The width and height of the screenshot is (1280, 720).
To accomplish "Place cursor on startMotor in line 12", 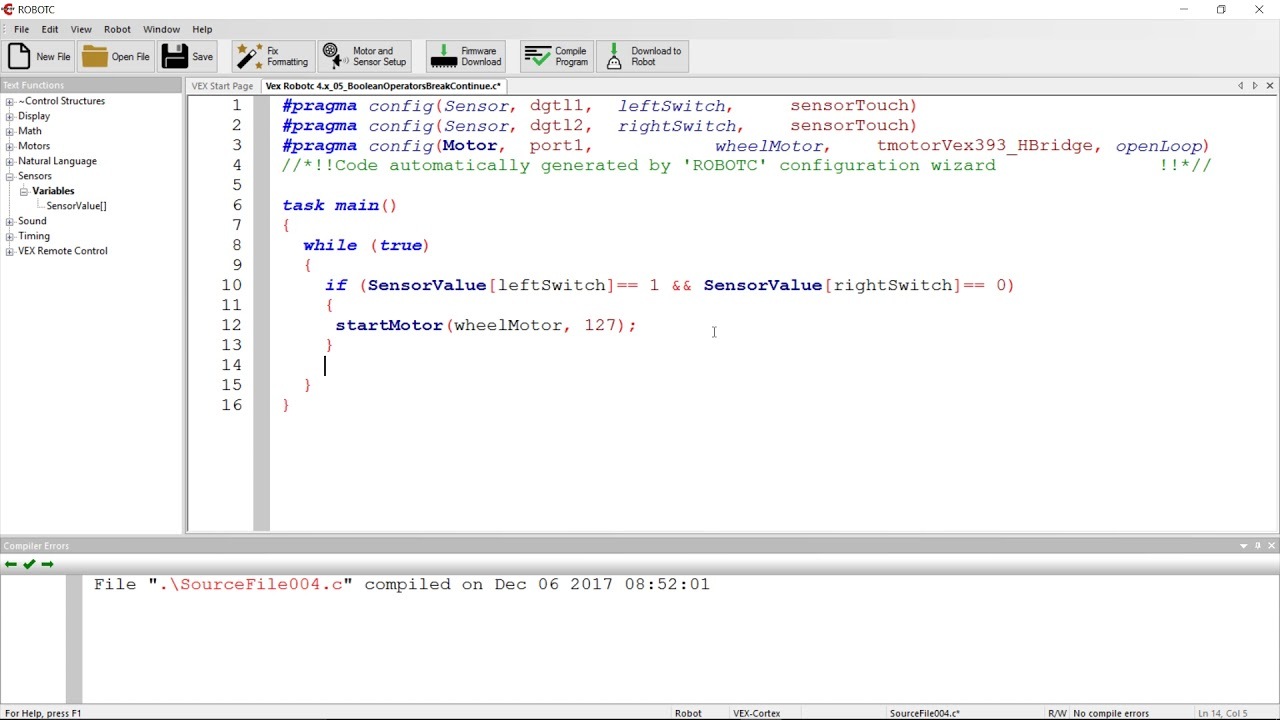I will point(389,325).
